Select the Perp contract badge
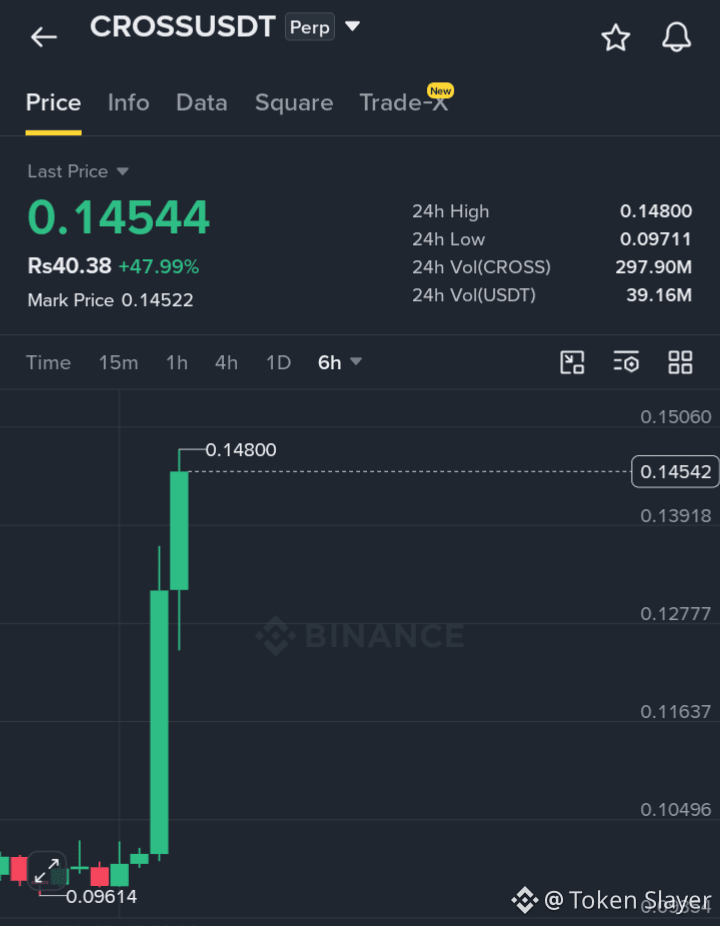 click(310, 27)
